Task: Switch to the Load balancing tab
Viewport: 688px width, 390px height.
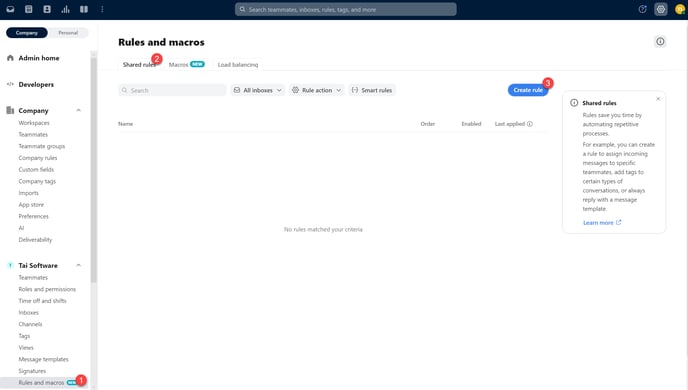Action: coord(238,64)
